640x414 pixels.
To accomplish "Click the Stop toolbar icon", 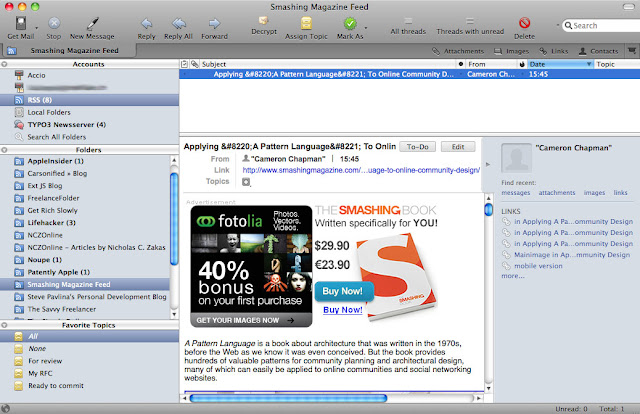I will [x=54, y=23].
